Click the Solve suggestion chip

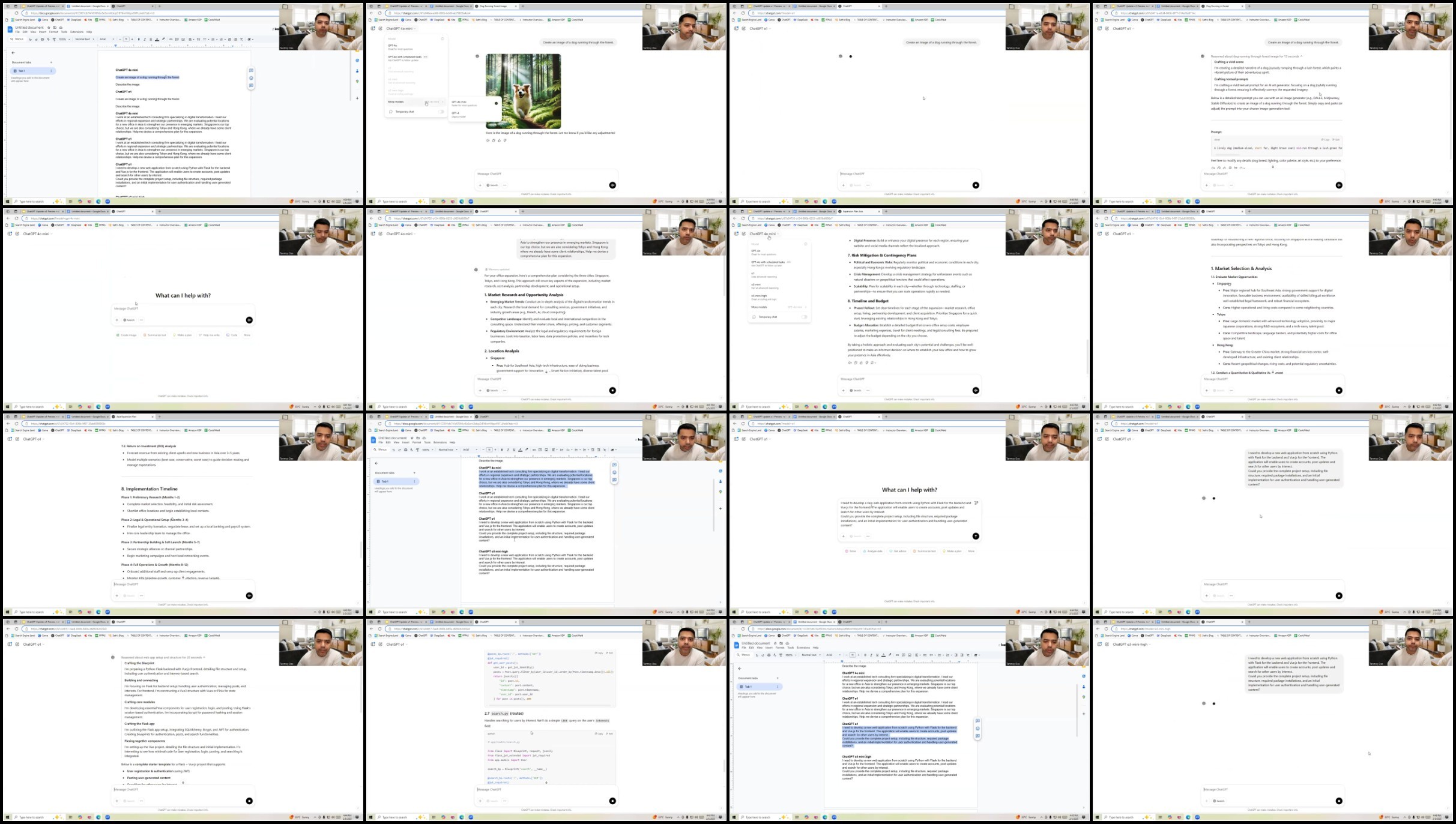(851, 551)
